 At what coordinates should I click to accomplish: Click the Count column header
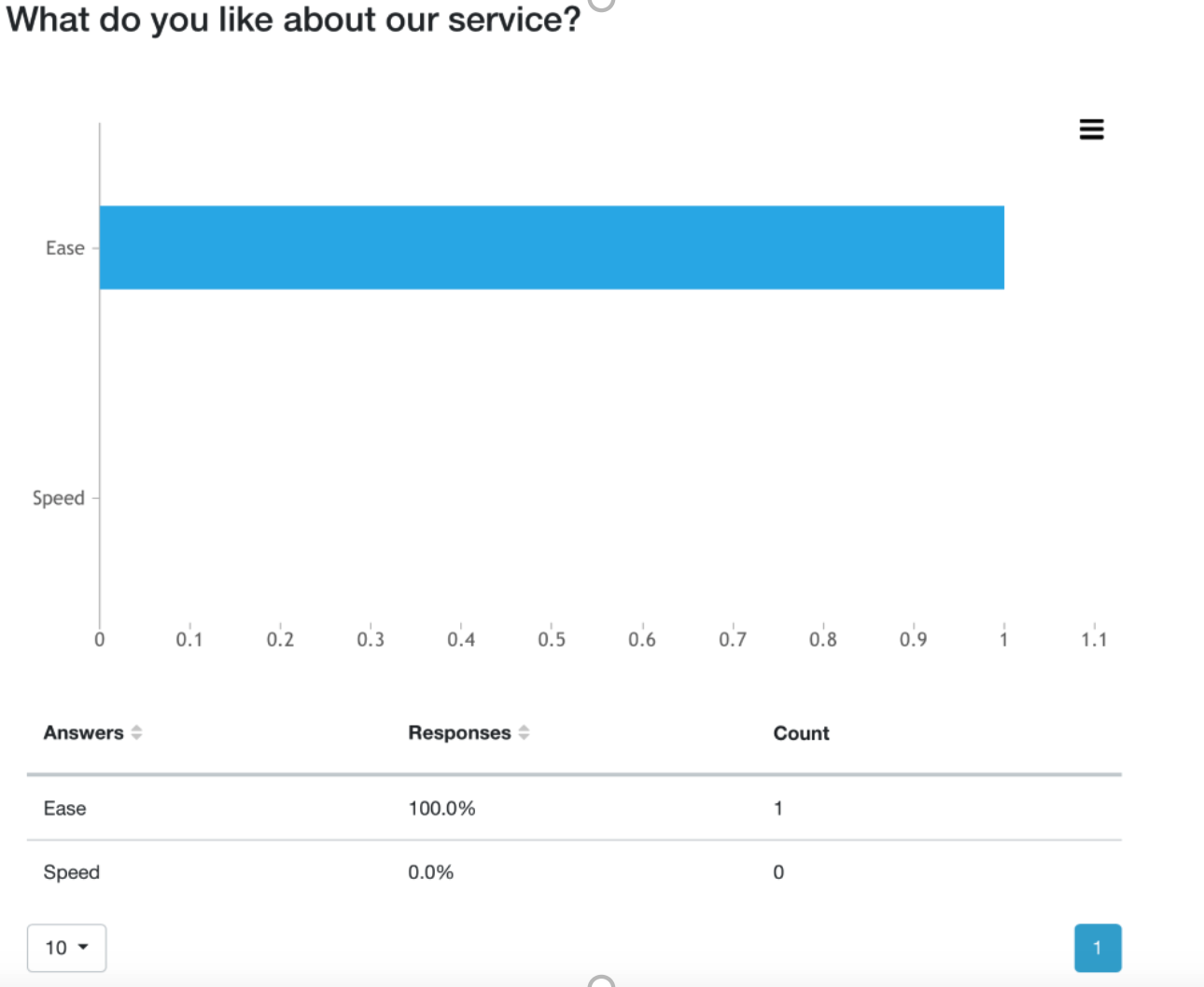pyautogui.click(x=801, y=733)
